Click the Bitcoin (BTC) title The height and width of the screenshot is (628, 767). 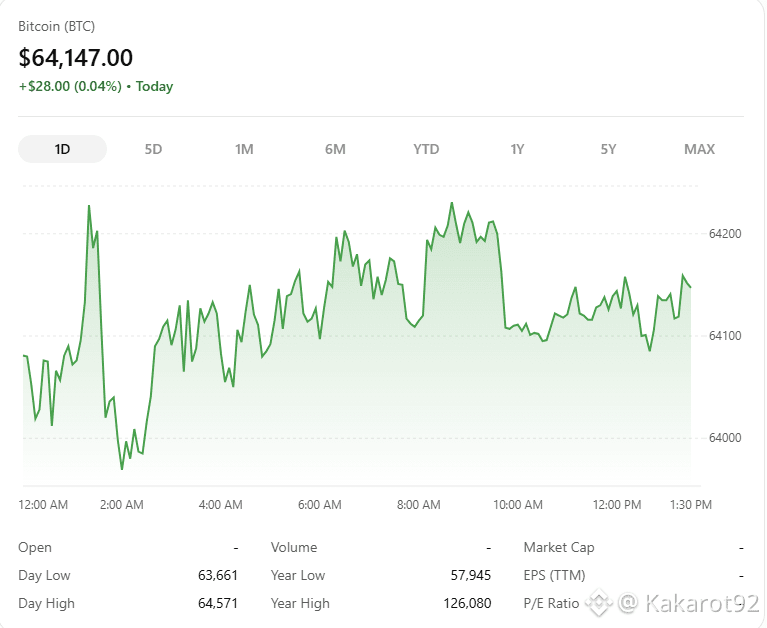pos(56,26)
